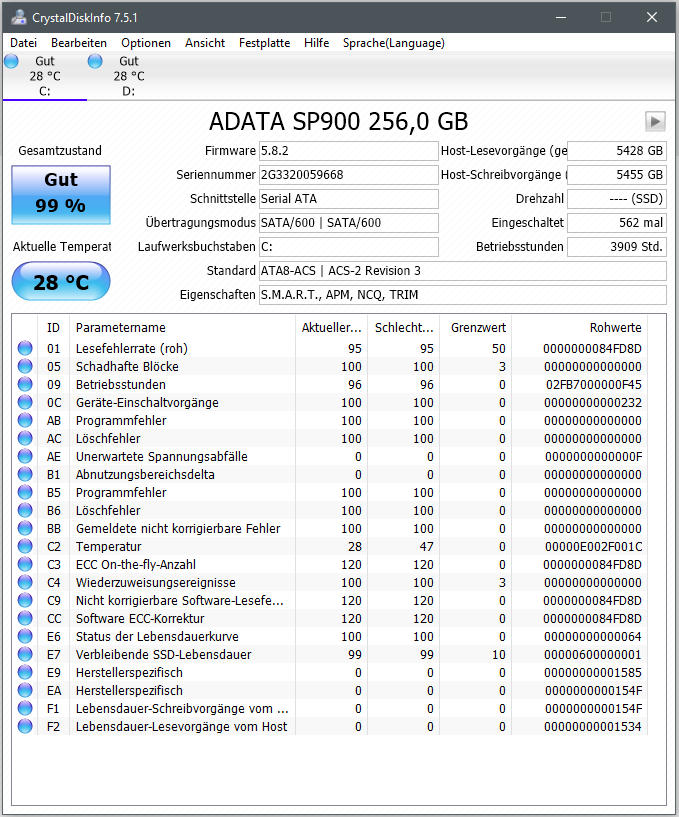
Task: Click the 28 °C temperature button
Action: click(61, 281)
